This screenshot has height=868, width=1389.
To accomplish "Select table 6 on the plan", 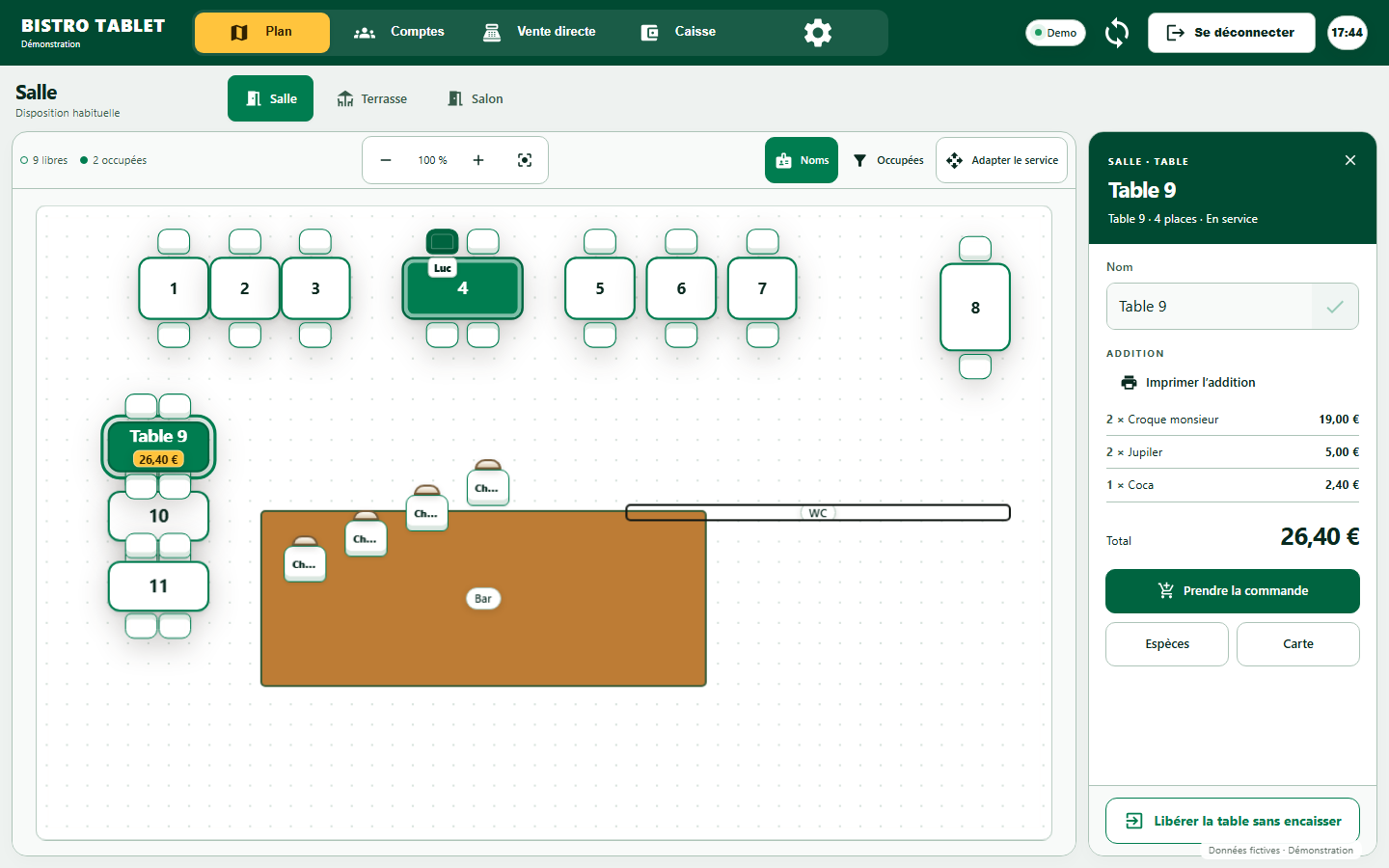I will 681,288.
